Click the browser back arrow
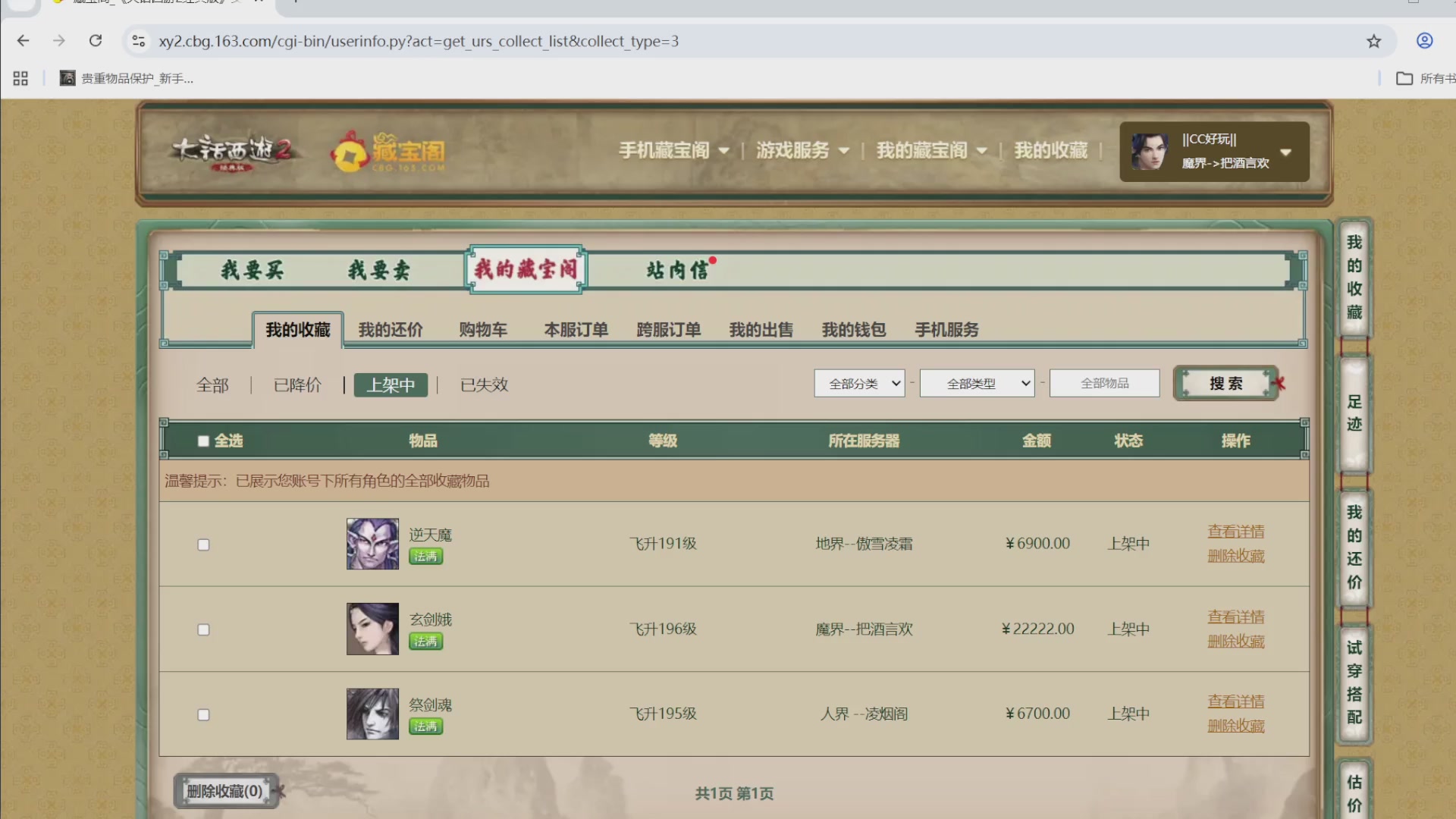 click(x=23, y=41)
